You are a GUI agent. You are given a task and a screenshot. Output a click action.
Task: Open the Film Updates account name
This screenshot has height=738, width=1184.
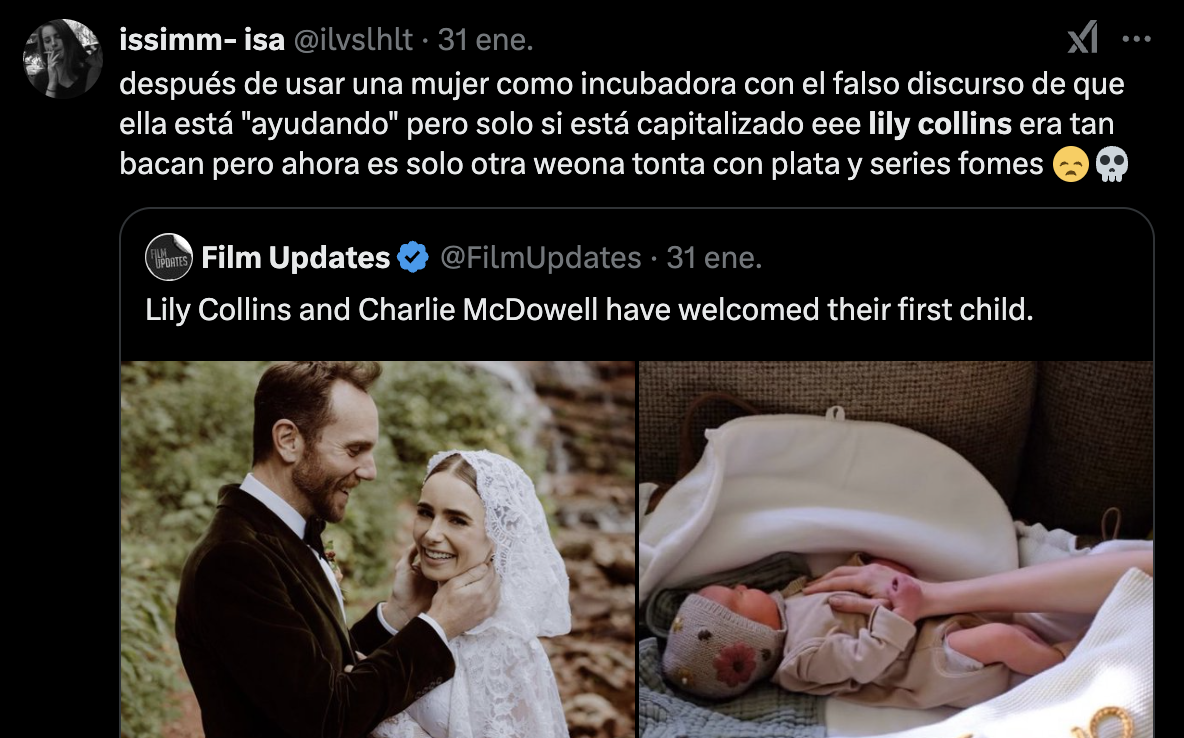tap(295, 258)
